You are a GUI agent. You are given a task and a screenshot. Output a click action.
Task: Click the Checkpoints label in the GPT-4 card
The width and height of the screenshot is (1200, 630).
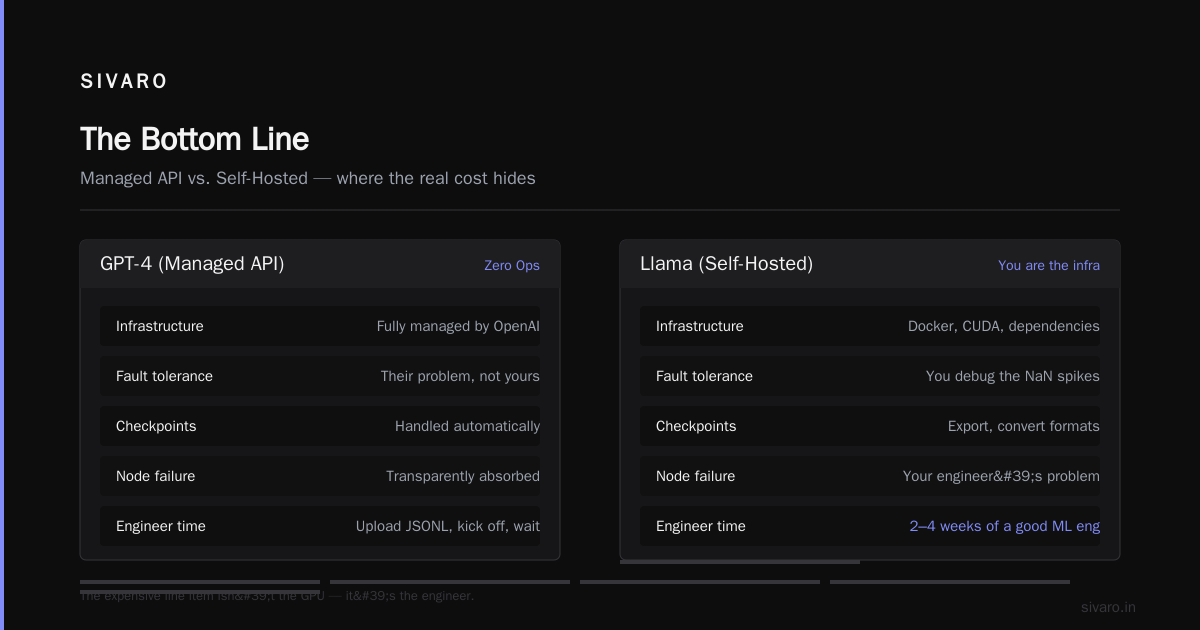tap(156, 426)
